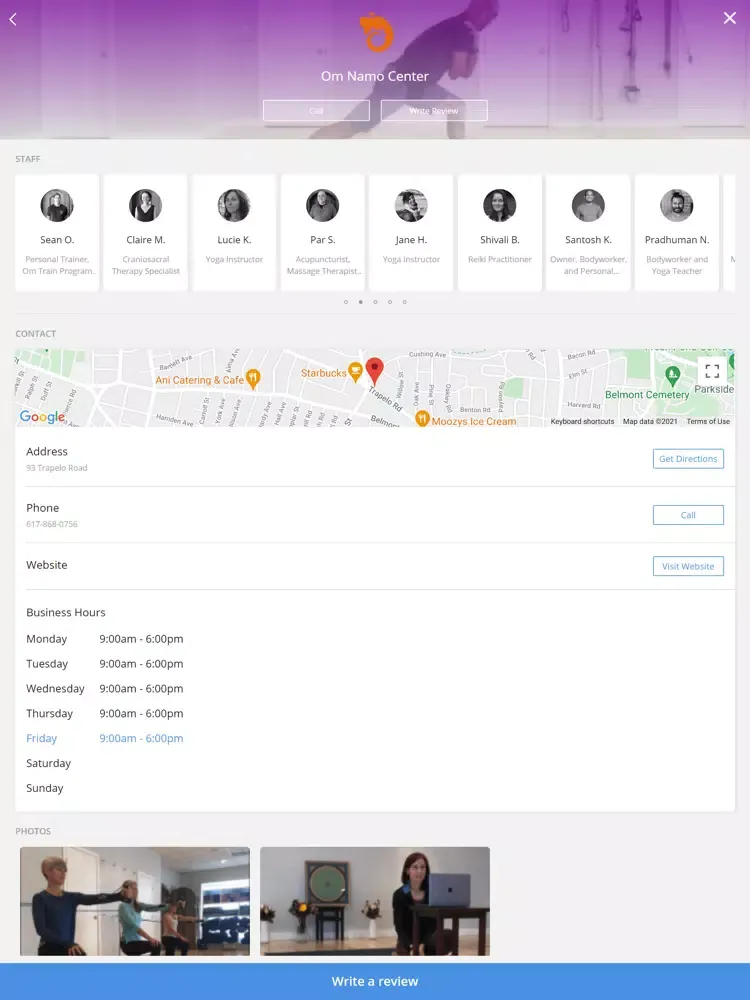Click Get Directions for the address
Image resolution: width=750 pixels, height=1000 pixels.
(688, 459)
